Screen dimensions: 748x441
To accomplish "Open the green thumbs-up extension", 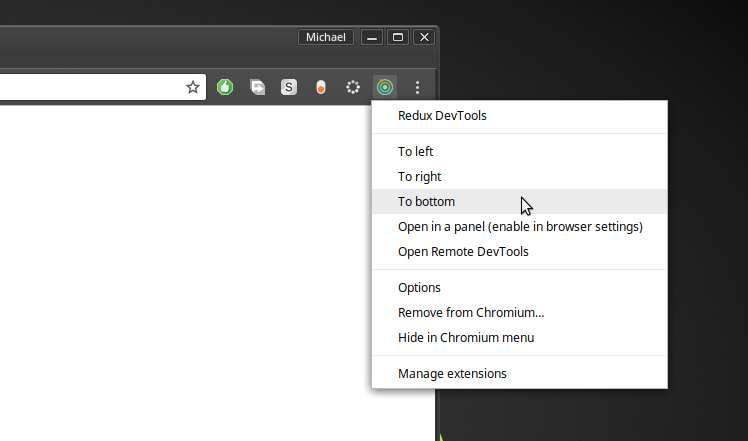I will (225, 87).
